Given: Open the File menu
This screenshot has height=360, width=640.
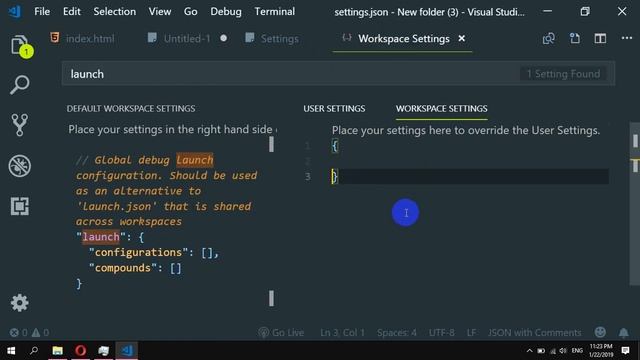Looking at the screenshot, I should pyautogui.click(x=42, y=11).
